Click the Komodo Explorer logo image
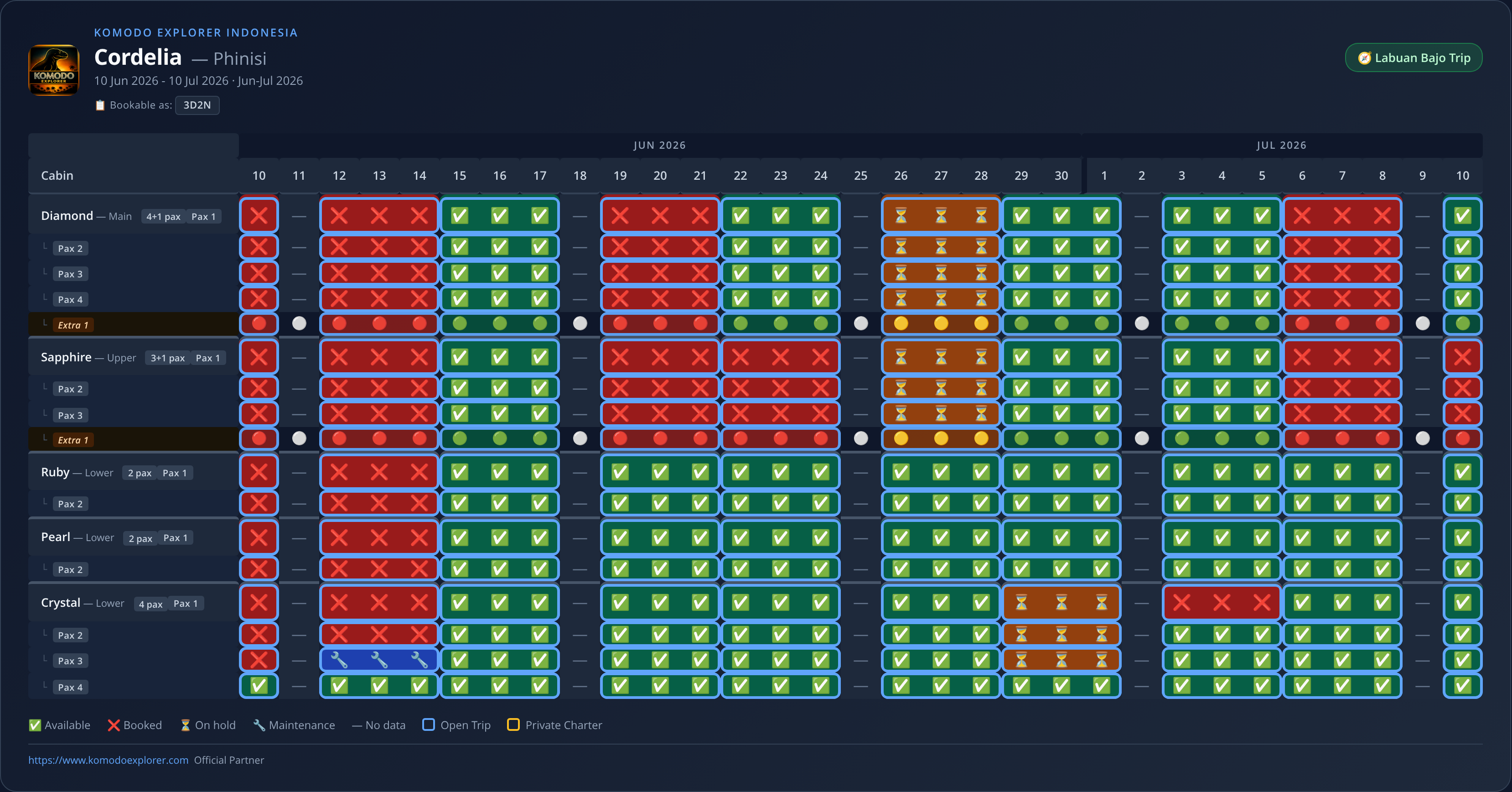 [53, 70]
